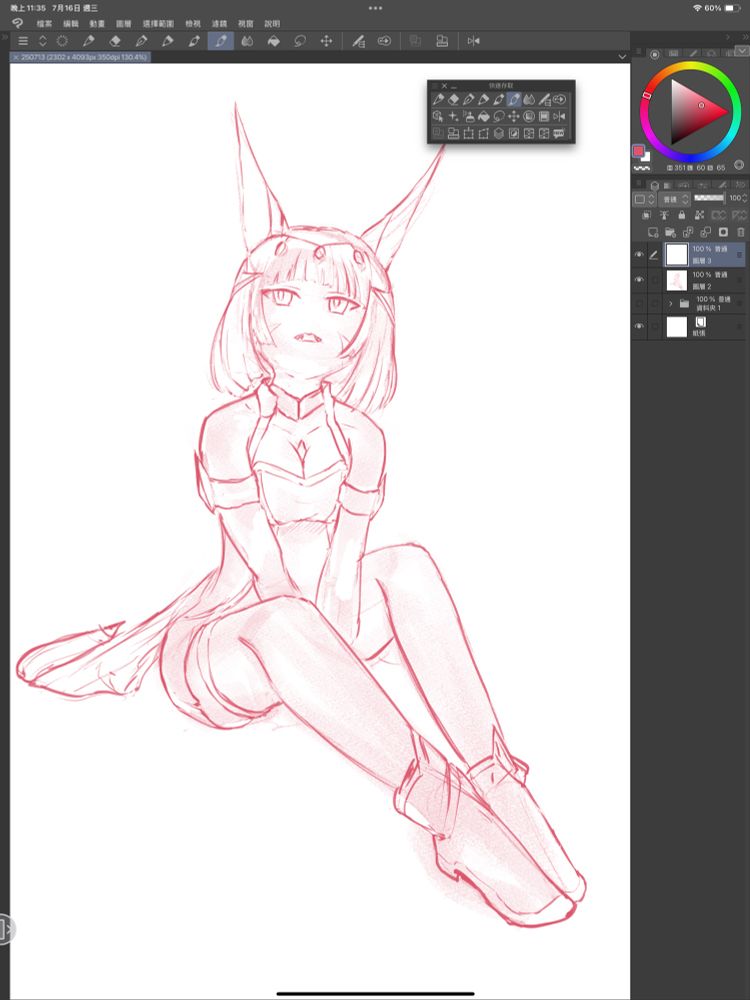Click the New layer folder icon
The height and width of the screenshot is (1000, 750).
(x=670, y=232)
